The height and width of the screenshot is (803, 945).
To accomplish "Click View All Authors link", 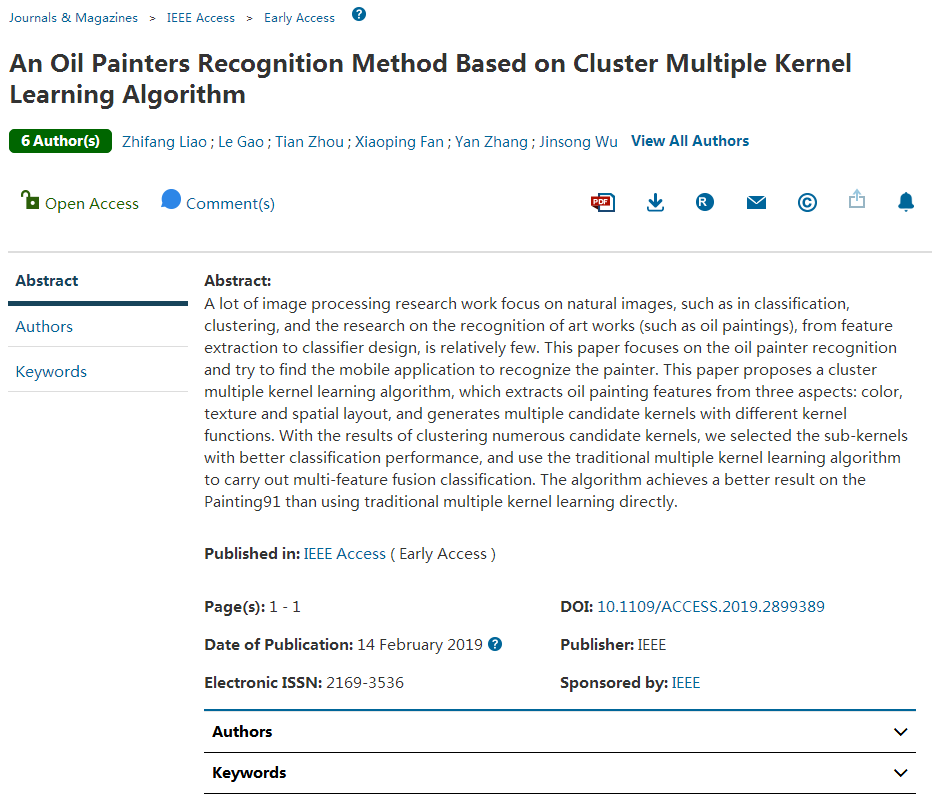I will [x=690, y=141].
